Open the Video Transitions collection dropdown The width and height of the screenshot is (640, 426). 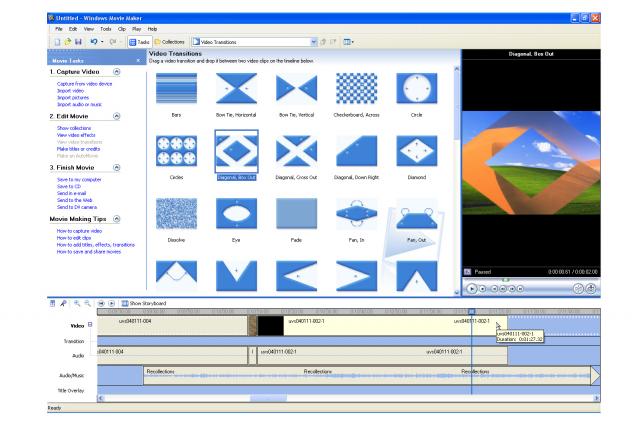tap(313, 42)
